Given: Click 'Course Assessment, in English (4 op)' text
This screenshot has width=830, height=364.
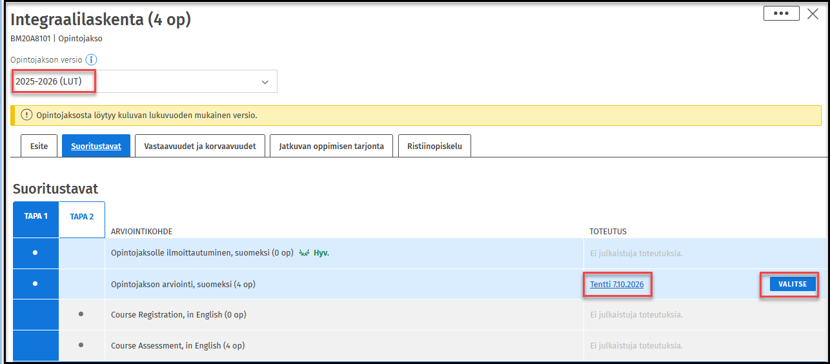Looking at the screenshot, I should (177, 345).
